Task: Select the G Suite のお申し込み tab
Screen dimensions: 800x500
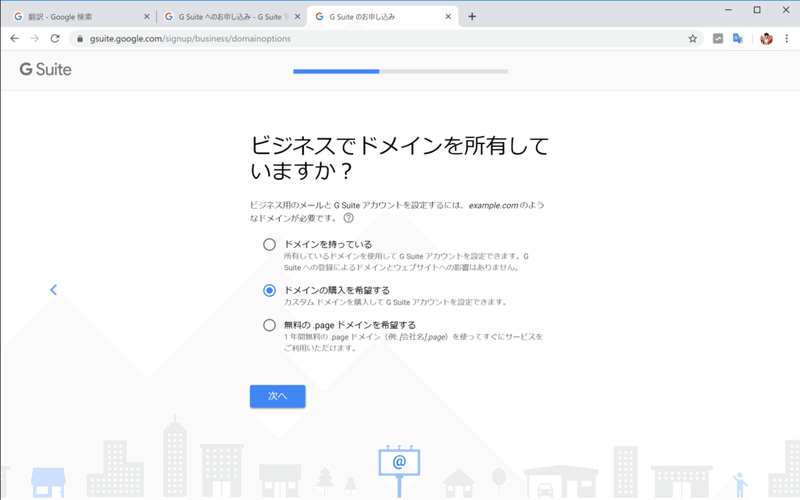Action: click(x=382, y=16)
